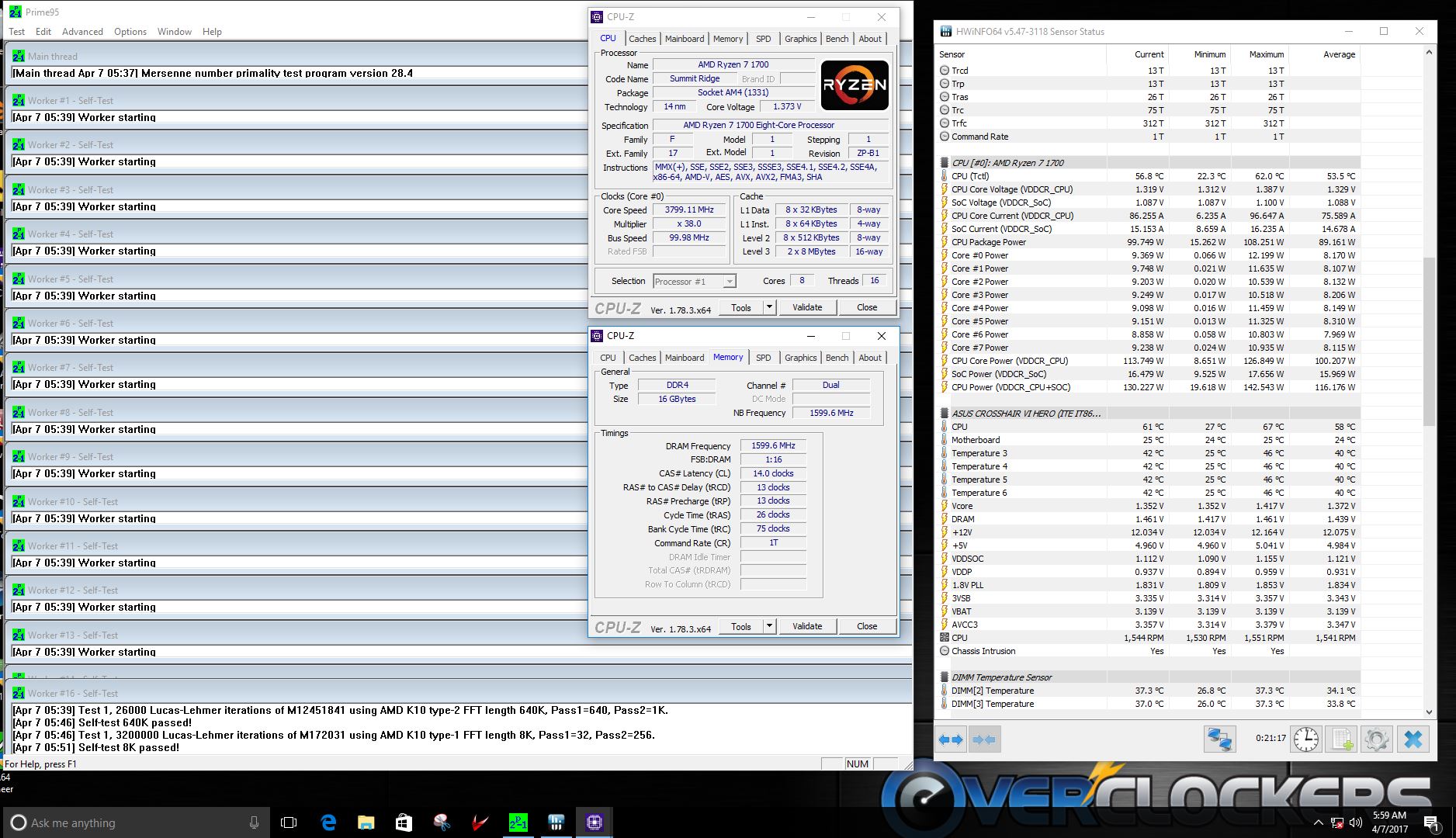Switch to CPU tab in bottom CPU-Z

(x=608, y=358)
